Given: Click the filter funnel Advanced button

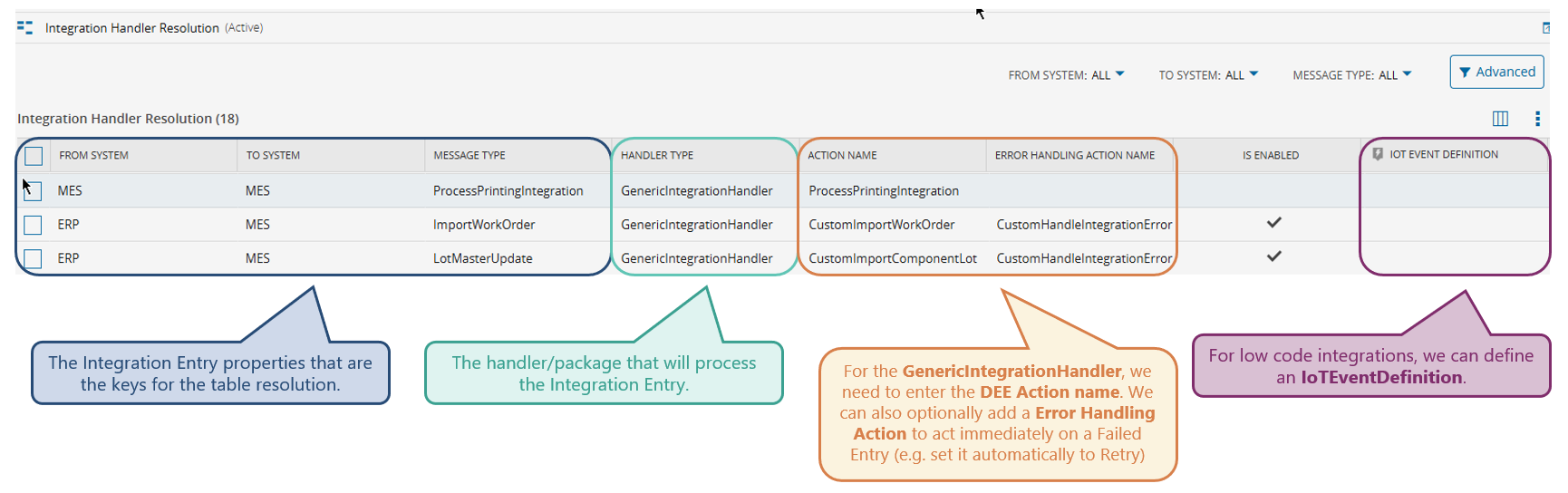Looking at the screenshot, I should [1496, 72].
